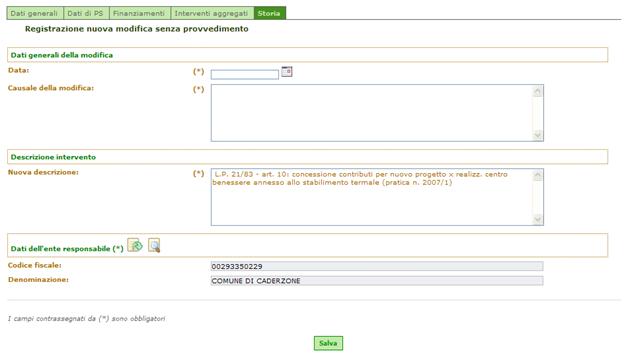
Task: Focus the Data input field
Action: click(x=245, y=74)
